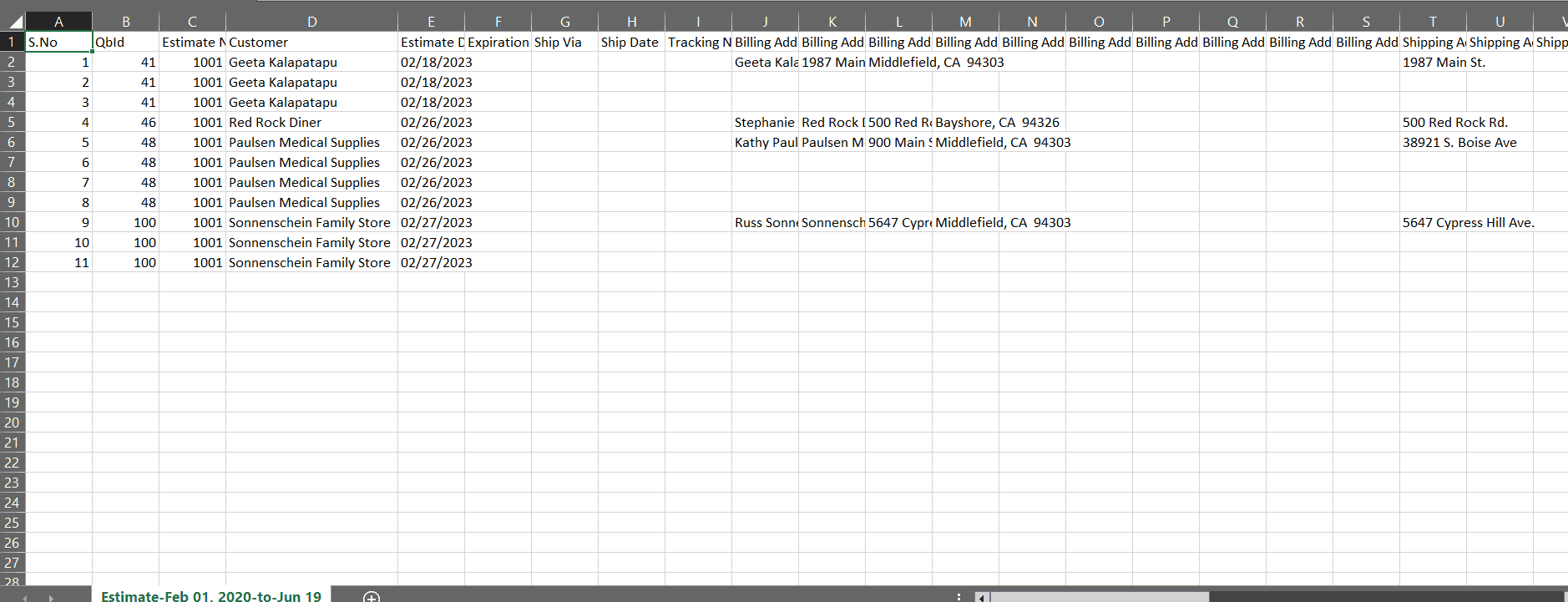Click S.No value 11 cell
The height and width of the screenshot is (602, 1568).
(58, 262)
